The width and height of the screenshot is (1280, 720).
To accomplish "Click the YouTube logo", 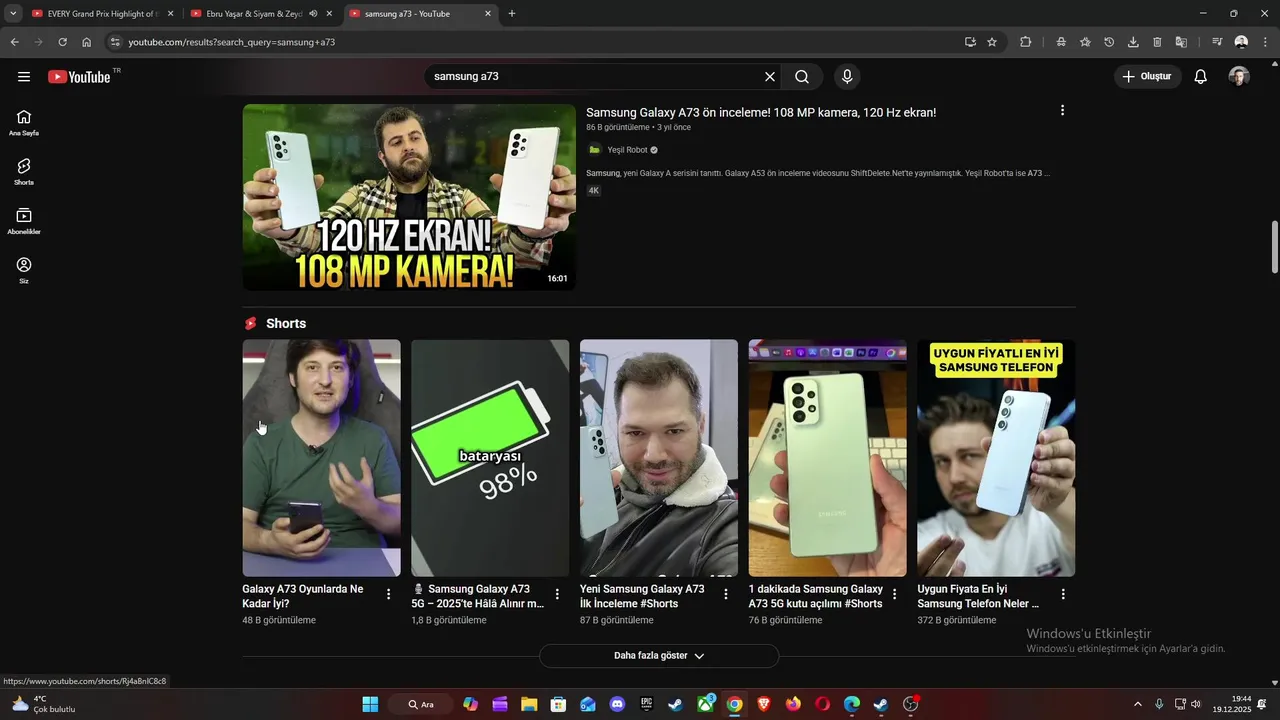I will tap(79, 77).
